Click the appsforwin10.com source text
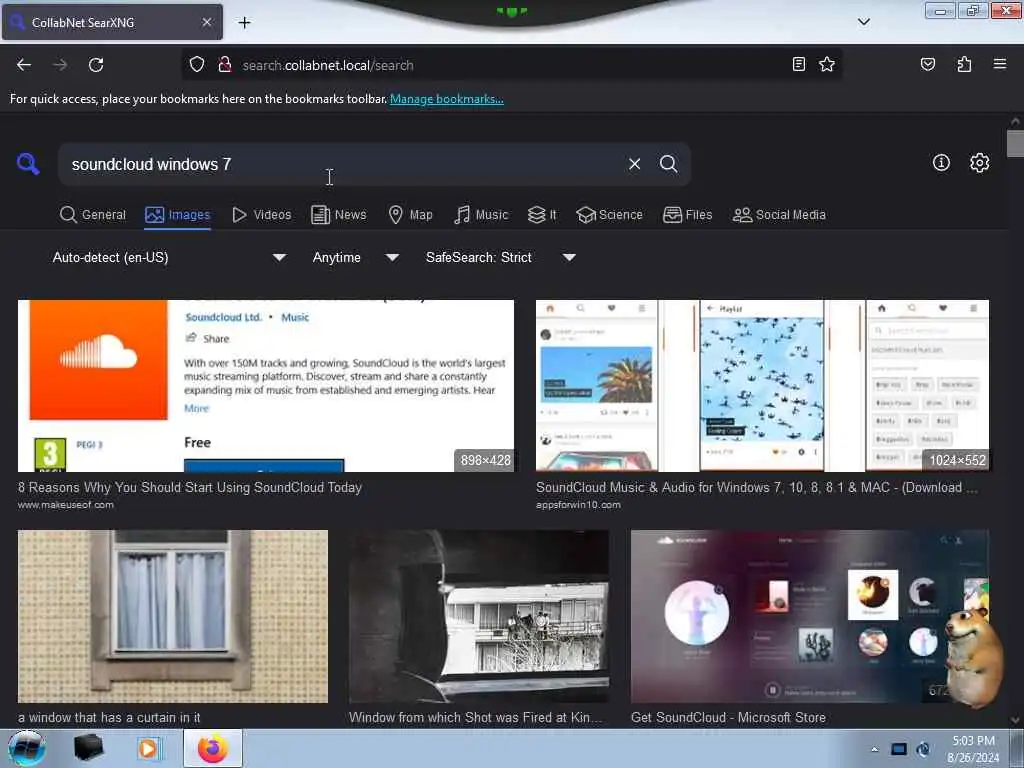This screenshot has width=1024, height=768. [578, 505]
